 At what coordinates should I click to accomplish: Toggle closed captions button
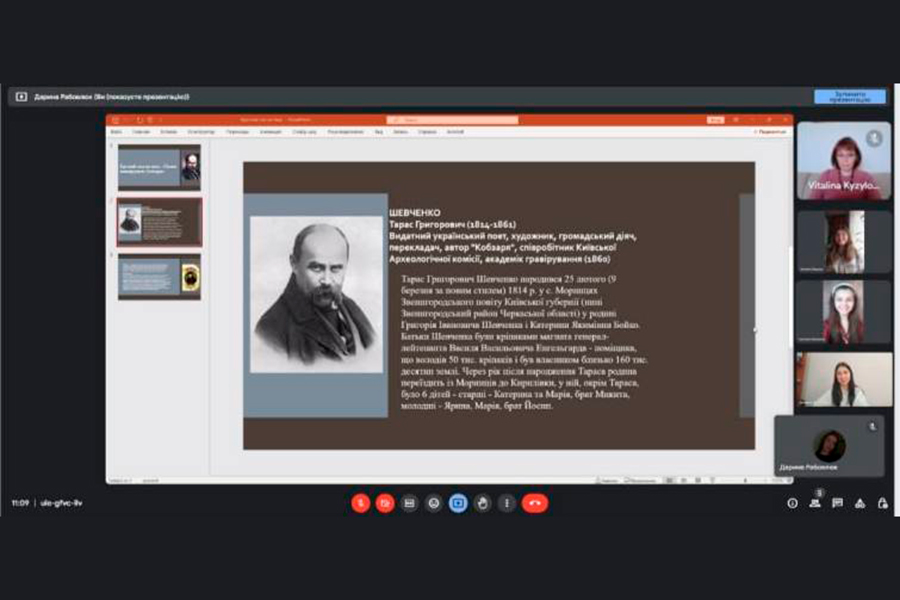coord(409,503)
